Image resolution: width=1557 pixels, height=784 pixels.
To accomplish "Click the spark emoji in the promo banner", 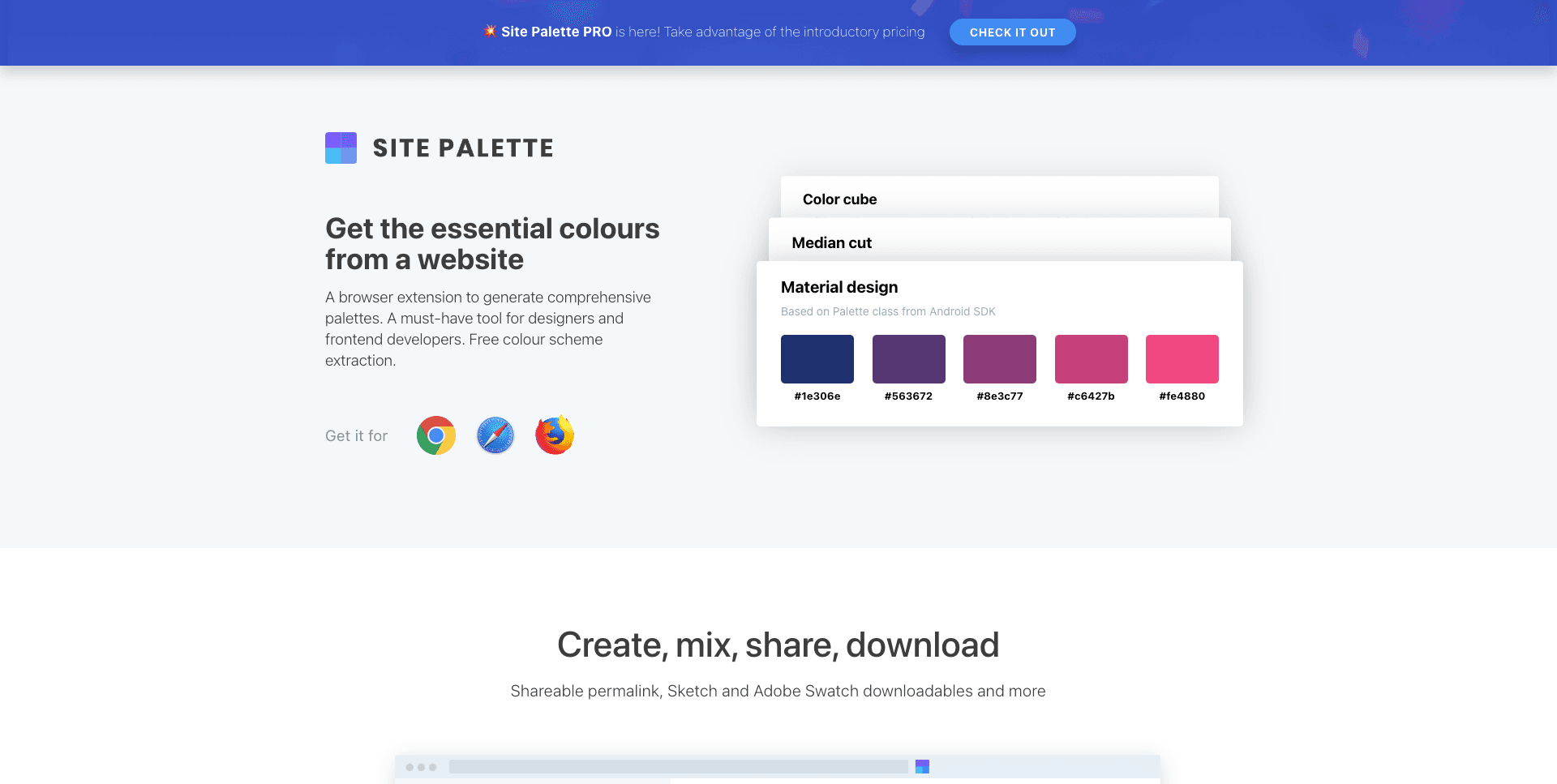I will 490,31.
